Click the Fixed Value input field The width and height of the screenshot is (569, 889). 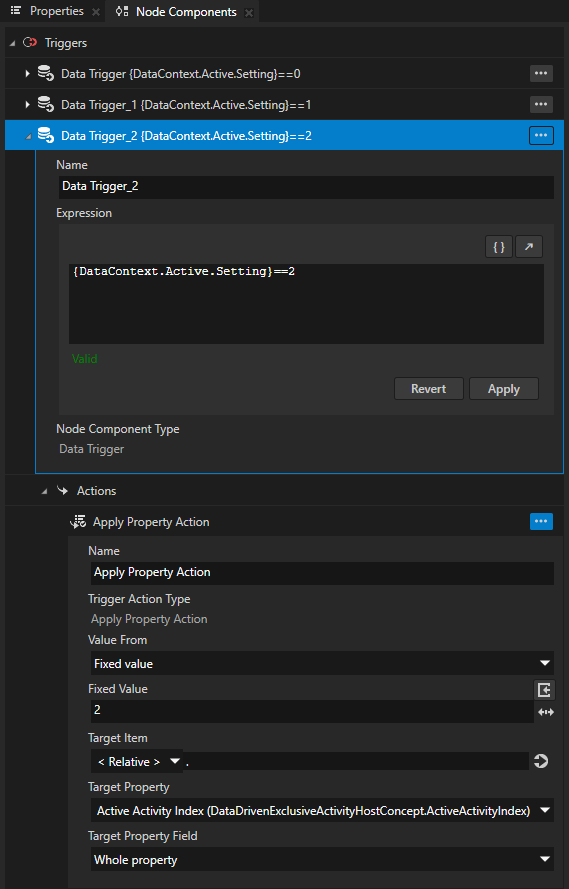[x=312, y=711]
